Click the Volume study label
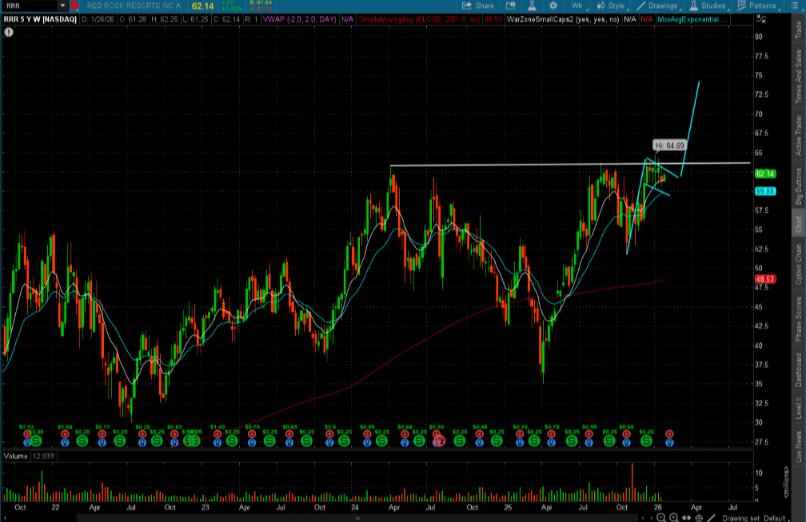This screenshot has width=806, height=522. pos(16,456)
